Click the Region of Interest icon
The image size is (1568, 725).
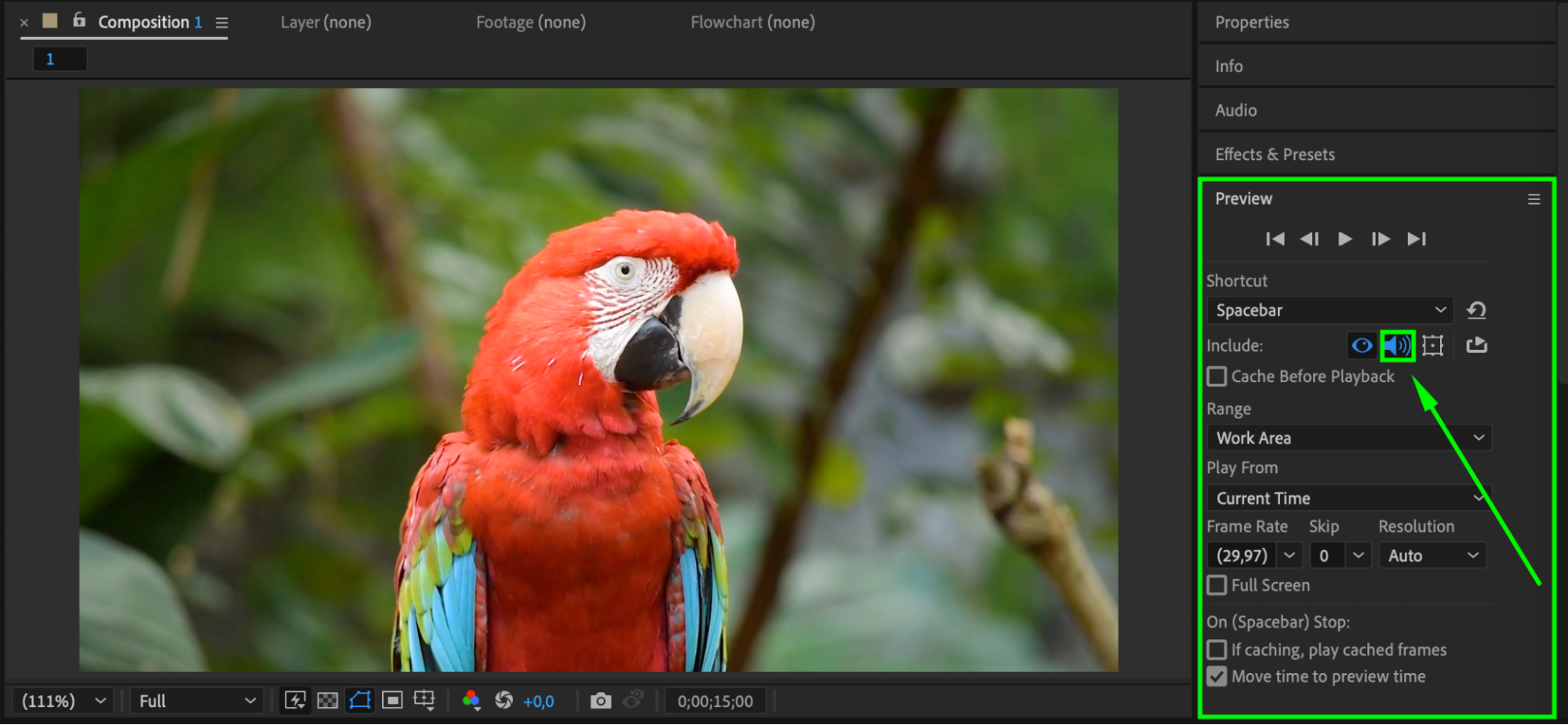pos(392,701)
